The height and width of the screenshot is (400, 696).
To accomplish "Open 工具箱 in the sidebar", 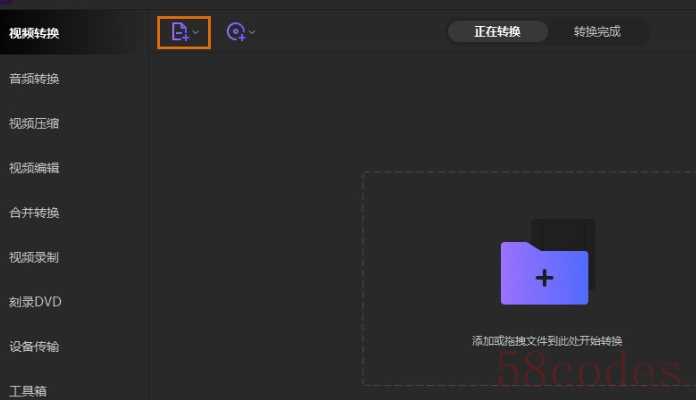I will [x=28, y=391].
